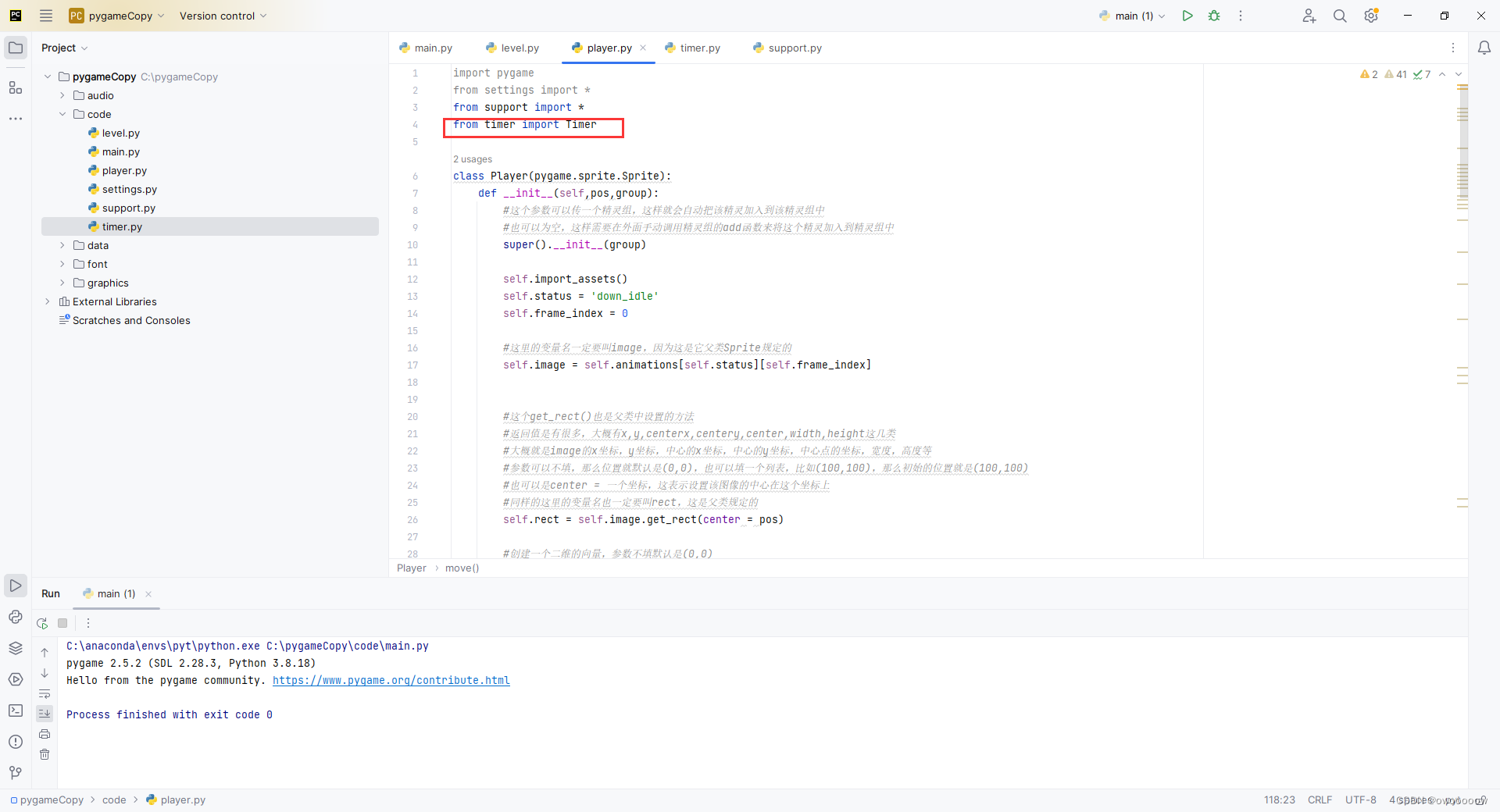Viewport: 1500px width, 812px height.
Task: Switch to level.py editor tab
Action: coord(512,48)
